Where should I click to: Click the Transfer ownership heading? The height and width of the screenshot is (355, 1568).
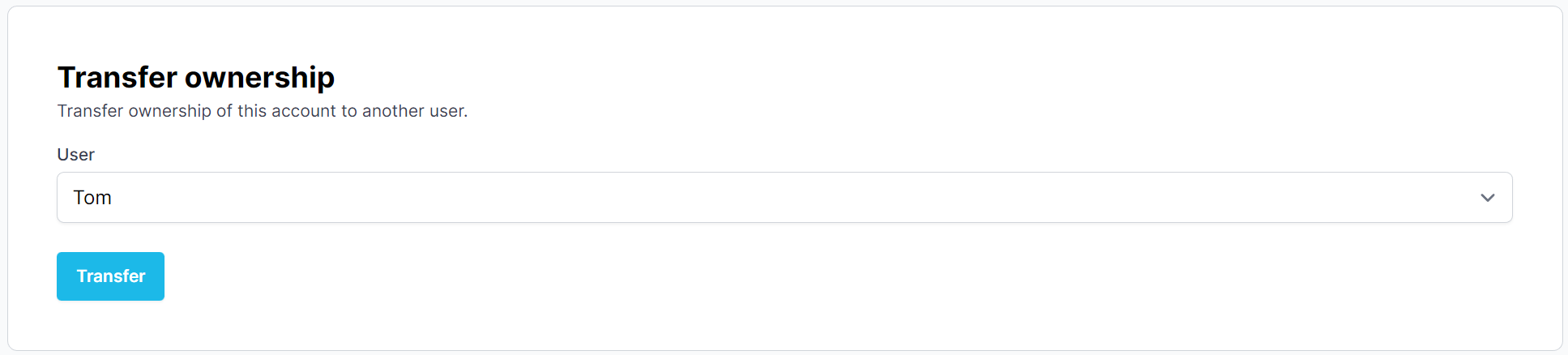[x=195, y=78]
